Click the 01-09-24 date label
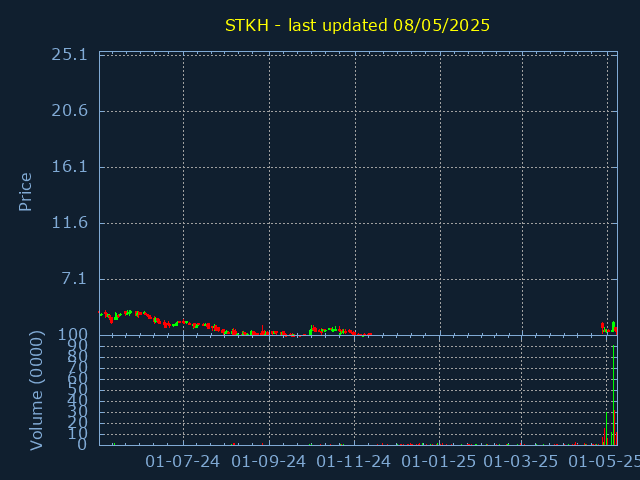 (268, 462)
